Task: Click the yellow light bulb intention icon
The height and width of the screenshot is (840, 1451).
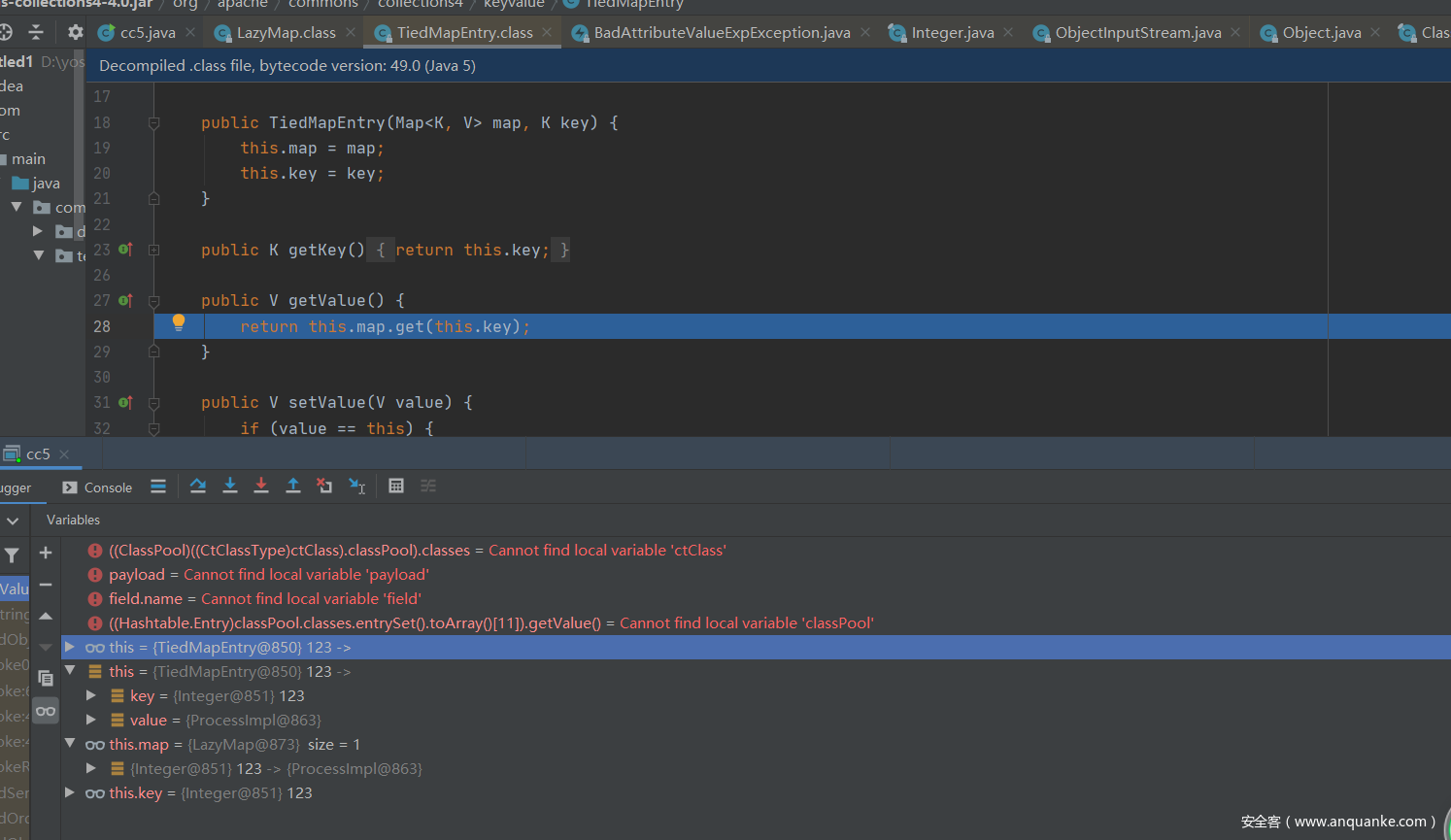Action: tap(179, 322)
